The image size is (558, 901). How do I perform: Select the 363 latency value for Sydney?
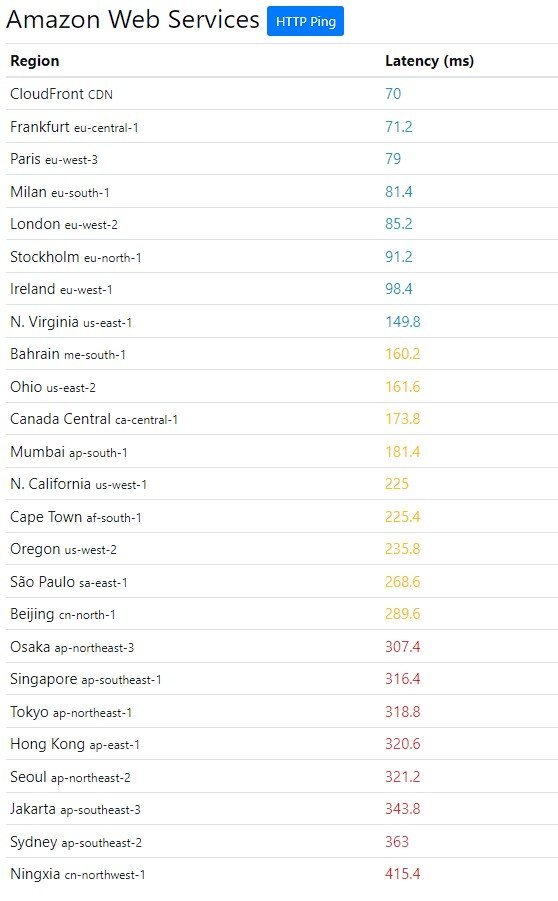pyautogui.click(x=397, y=841)
